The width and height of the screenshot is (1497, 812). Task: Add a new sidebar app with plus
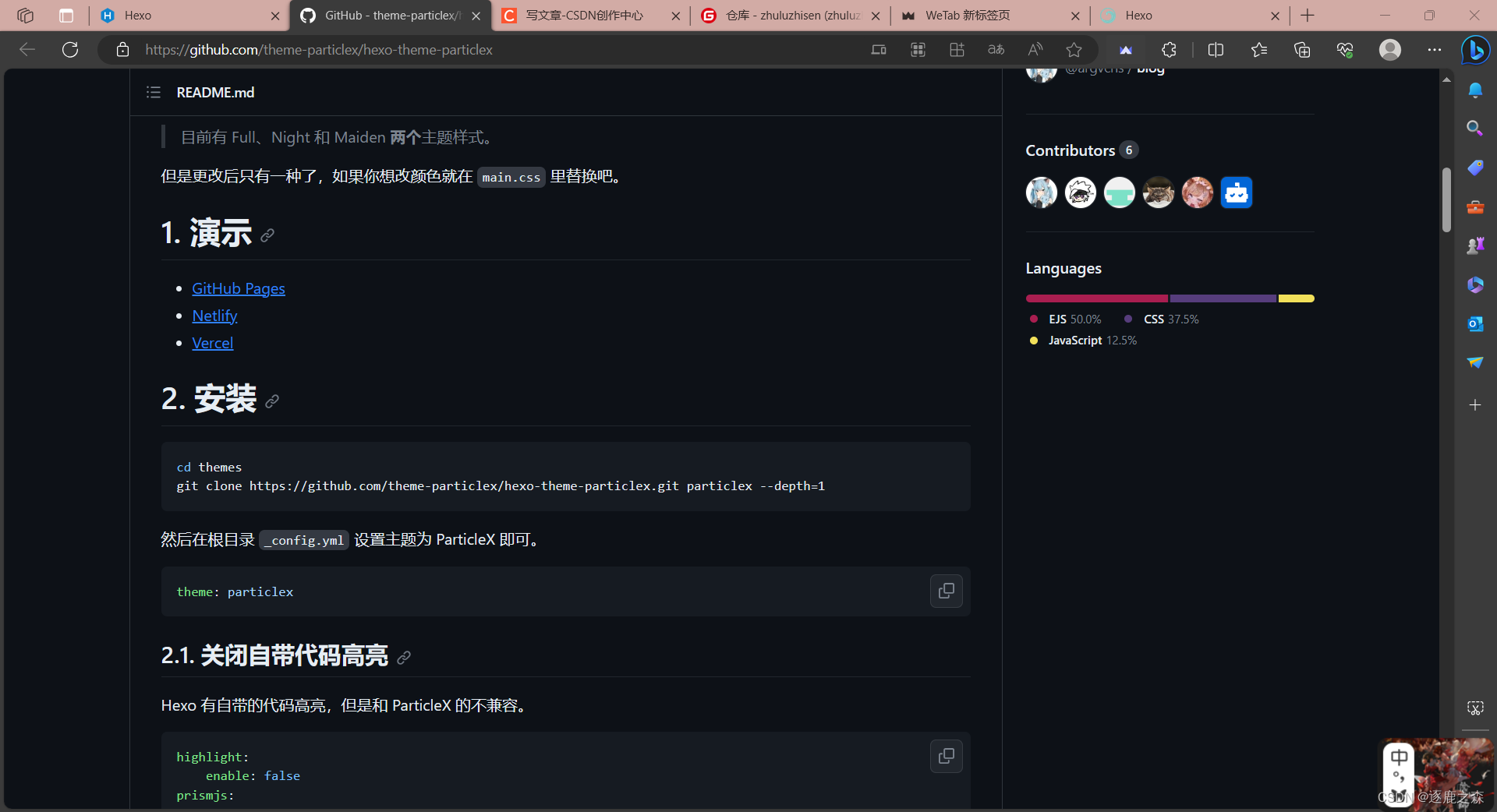point(1475,405)
